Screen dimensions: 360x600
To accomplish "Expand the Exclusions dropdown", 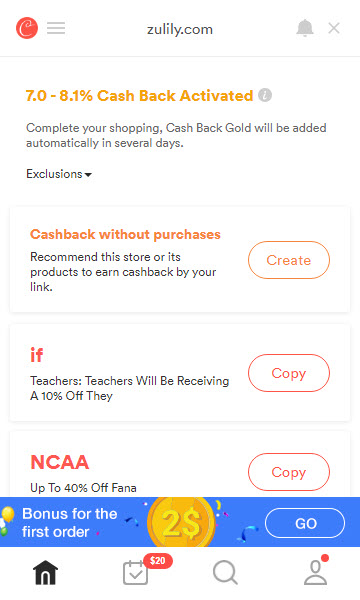I will click(59, 174).
